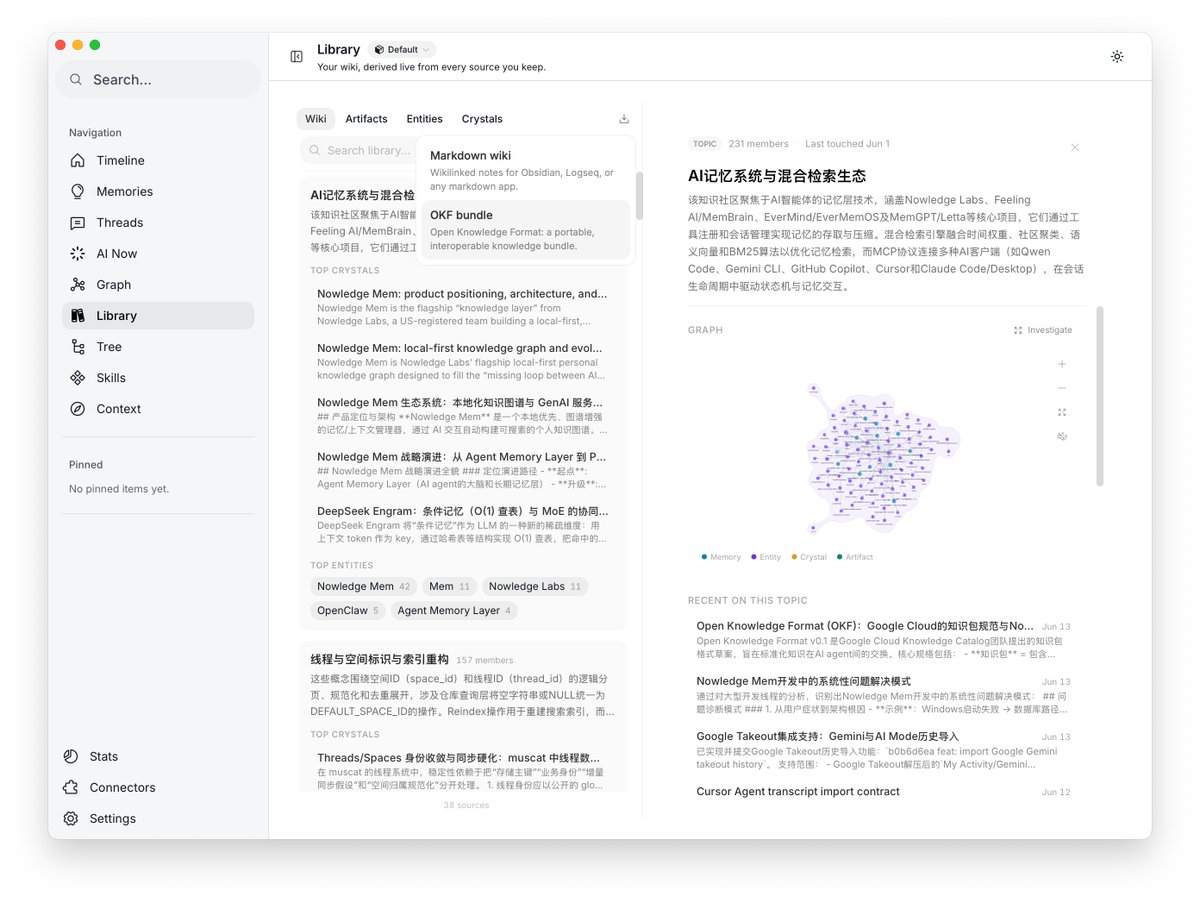Open the Threads section
1200x903 pixels.
158,222
